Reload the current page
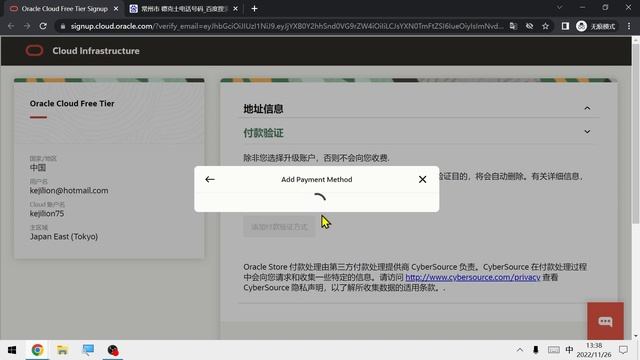The width and height of the screenshot is (640, 360). coord(43,26)
